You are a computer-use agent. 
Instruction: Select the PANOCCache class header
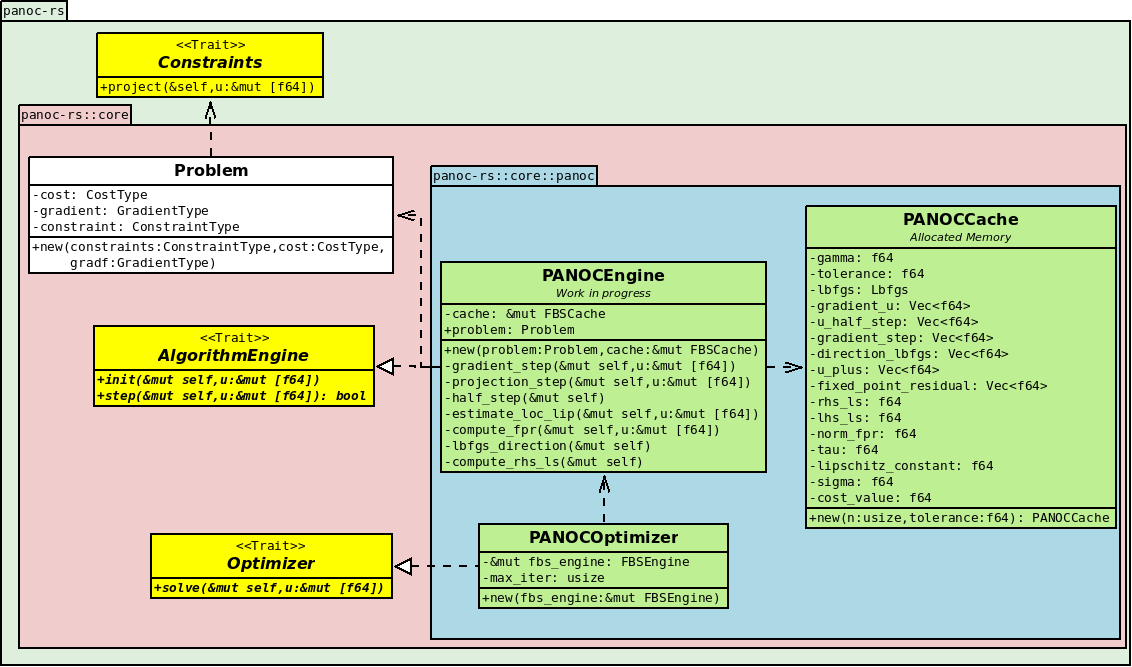[961, 227]
